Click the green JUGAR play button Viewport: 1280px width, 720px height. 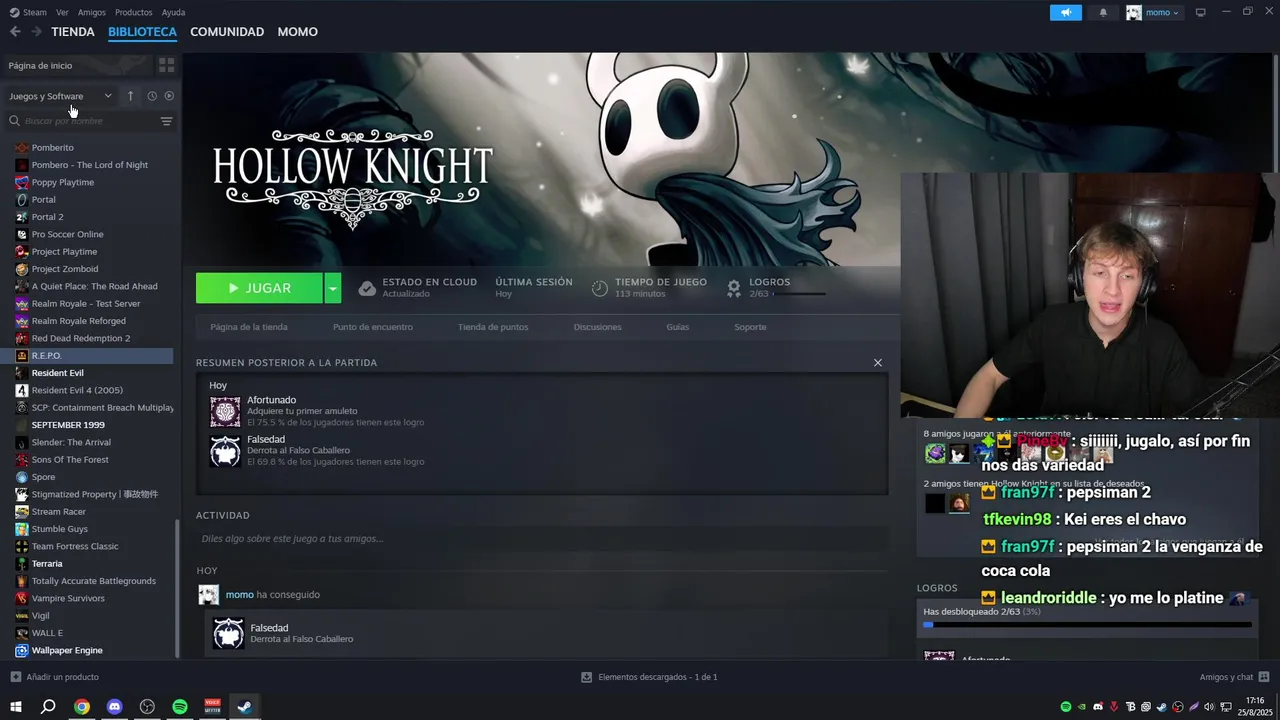pos(259,288)
